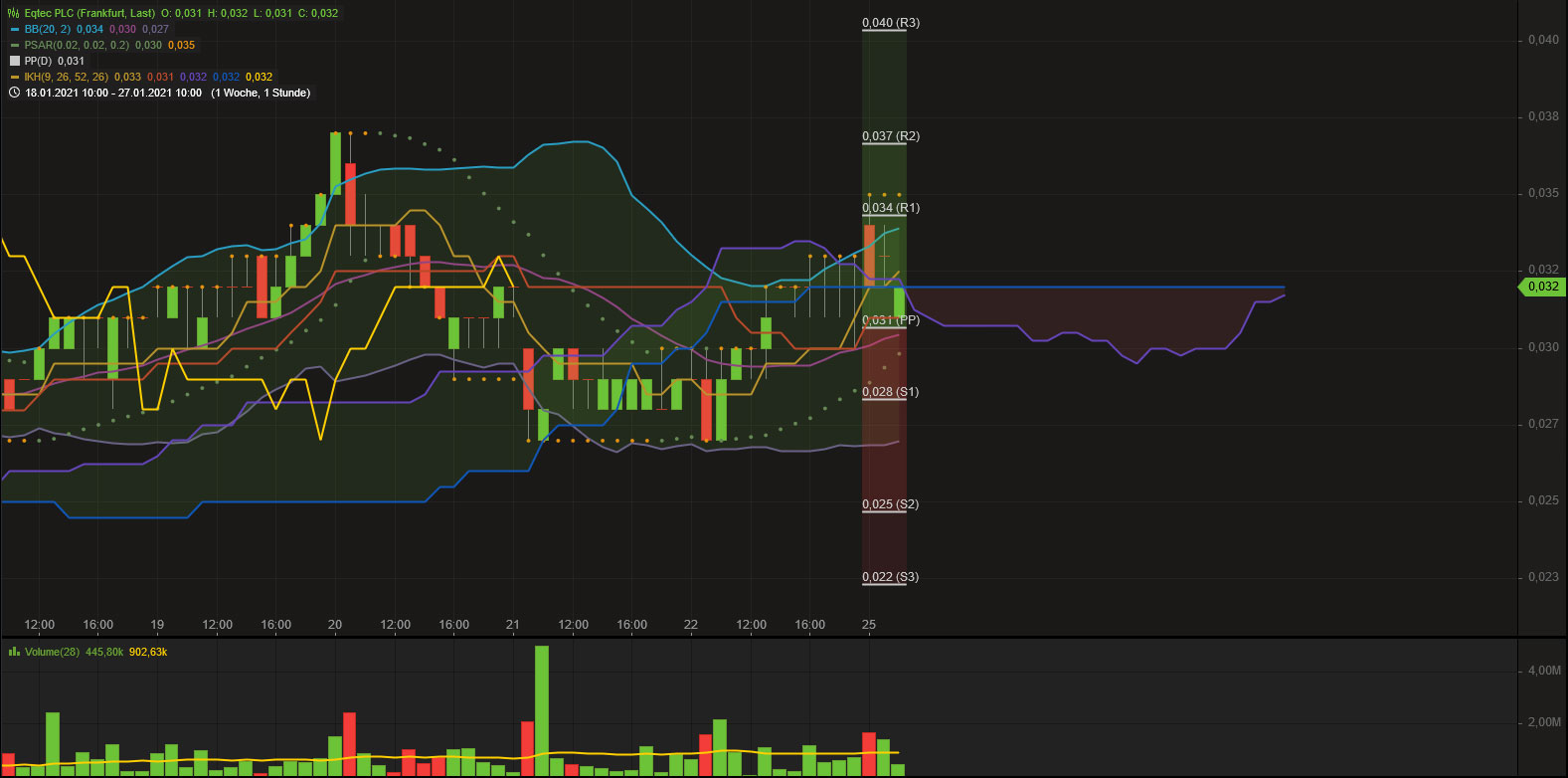1568x778 pixels.
Task: Select the Eqtec PLC (Frankfurt, Last) series label
Action: (x=89, y=13)
